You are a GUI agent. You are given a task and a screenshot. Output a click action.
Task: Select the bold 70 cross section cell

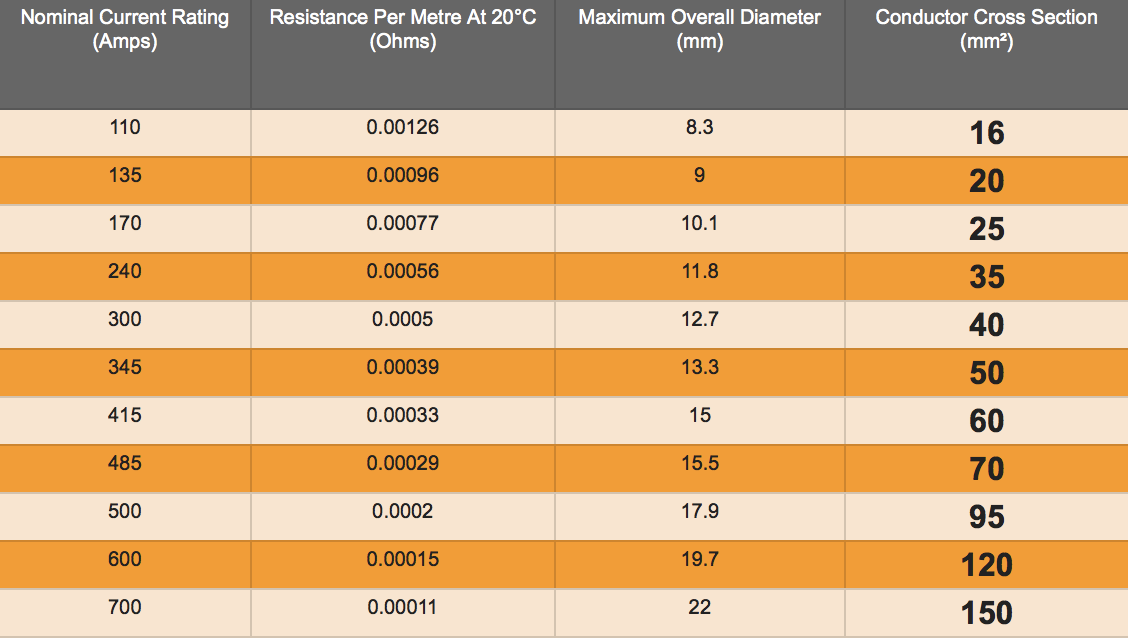click(x=986, y=469)
